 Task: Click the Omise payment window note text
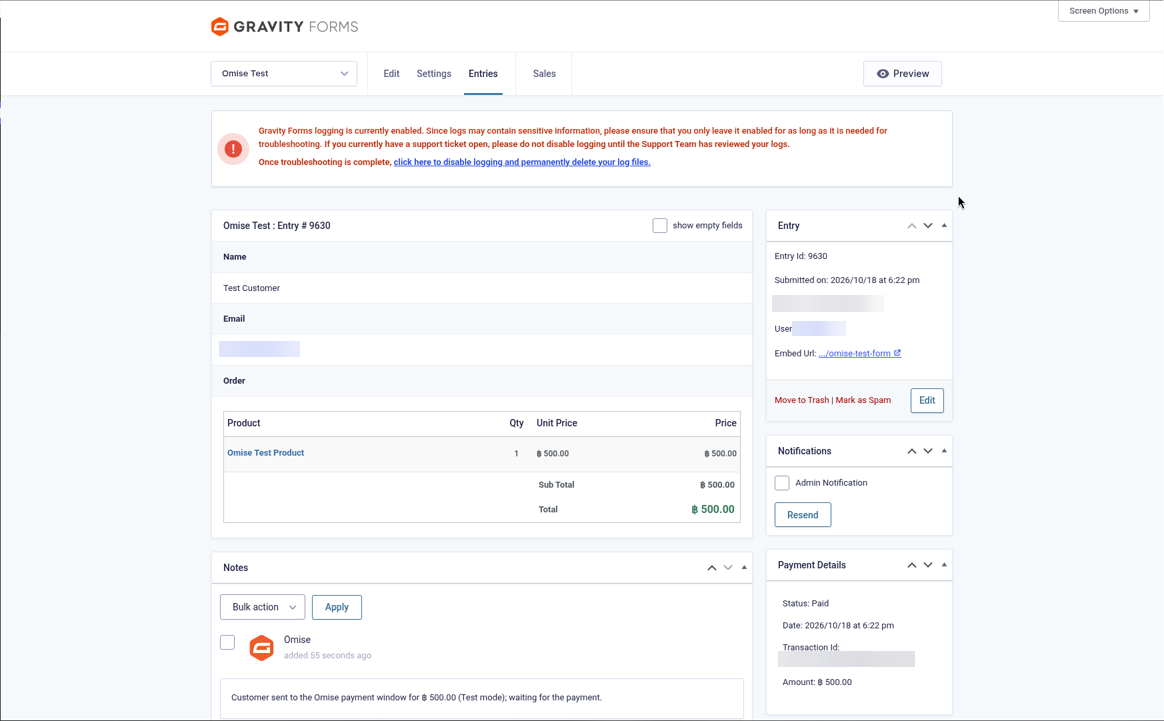coord(416,698)
